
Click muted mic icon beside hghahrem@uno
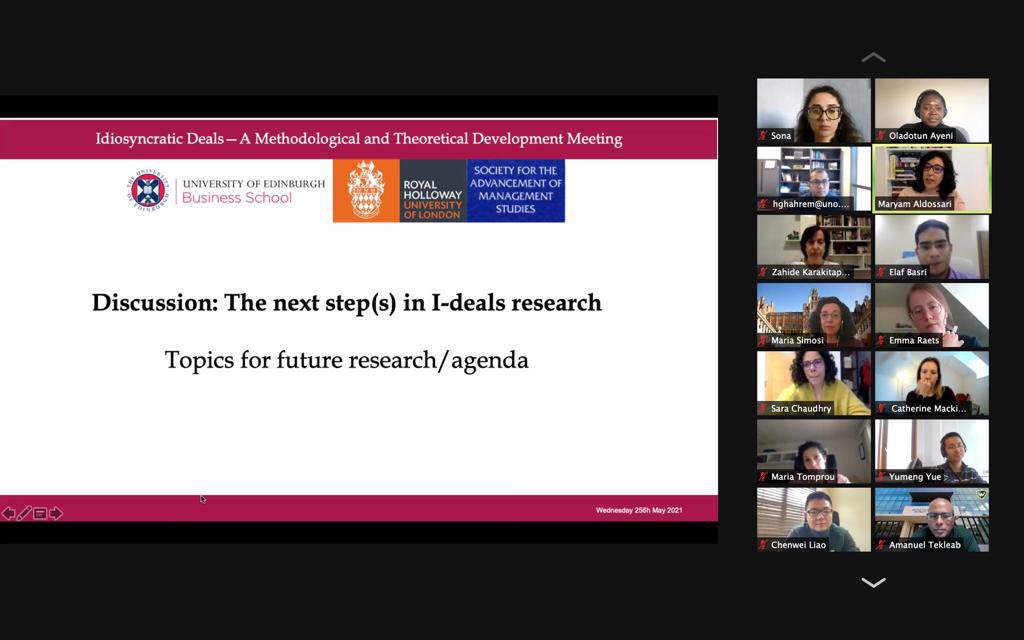(x=763, y=204)
